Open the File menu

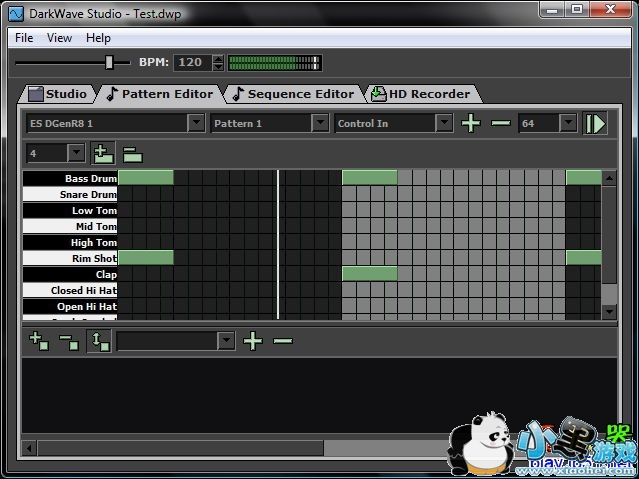click(24, 38)
